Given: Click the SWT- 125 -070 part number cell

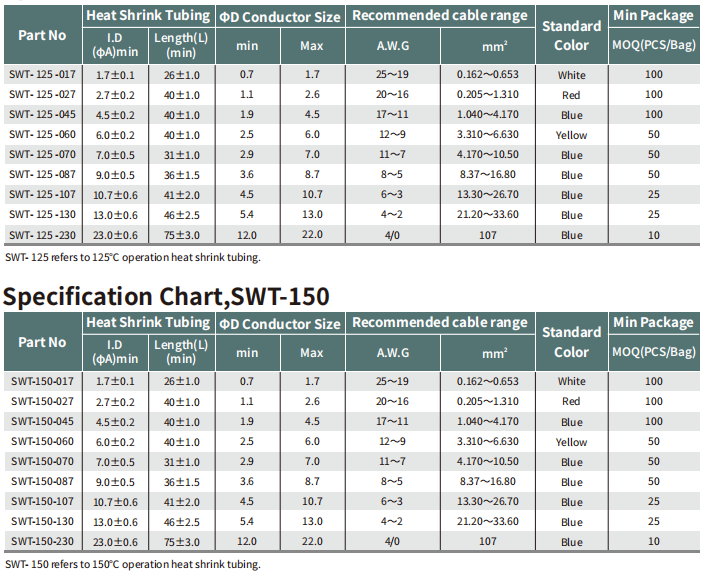Looking at the screenshot, I should point(42,155).
